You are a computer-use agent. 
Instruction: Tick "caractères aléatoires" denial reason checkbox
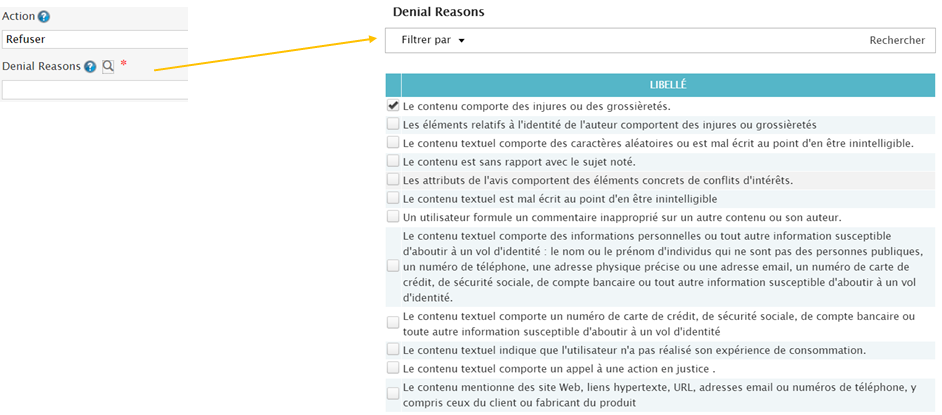click(393, 143)
